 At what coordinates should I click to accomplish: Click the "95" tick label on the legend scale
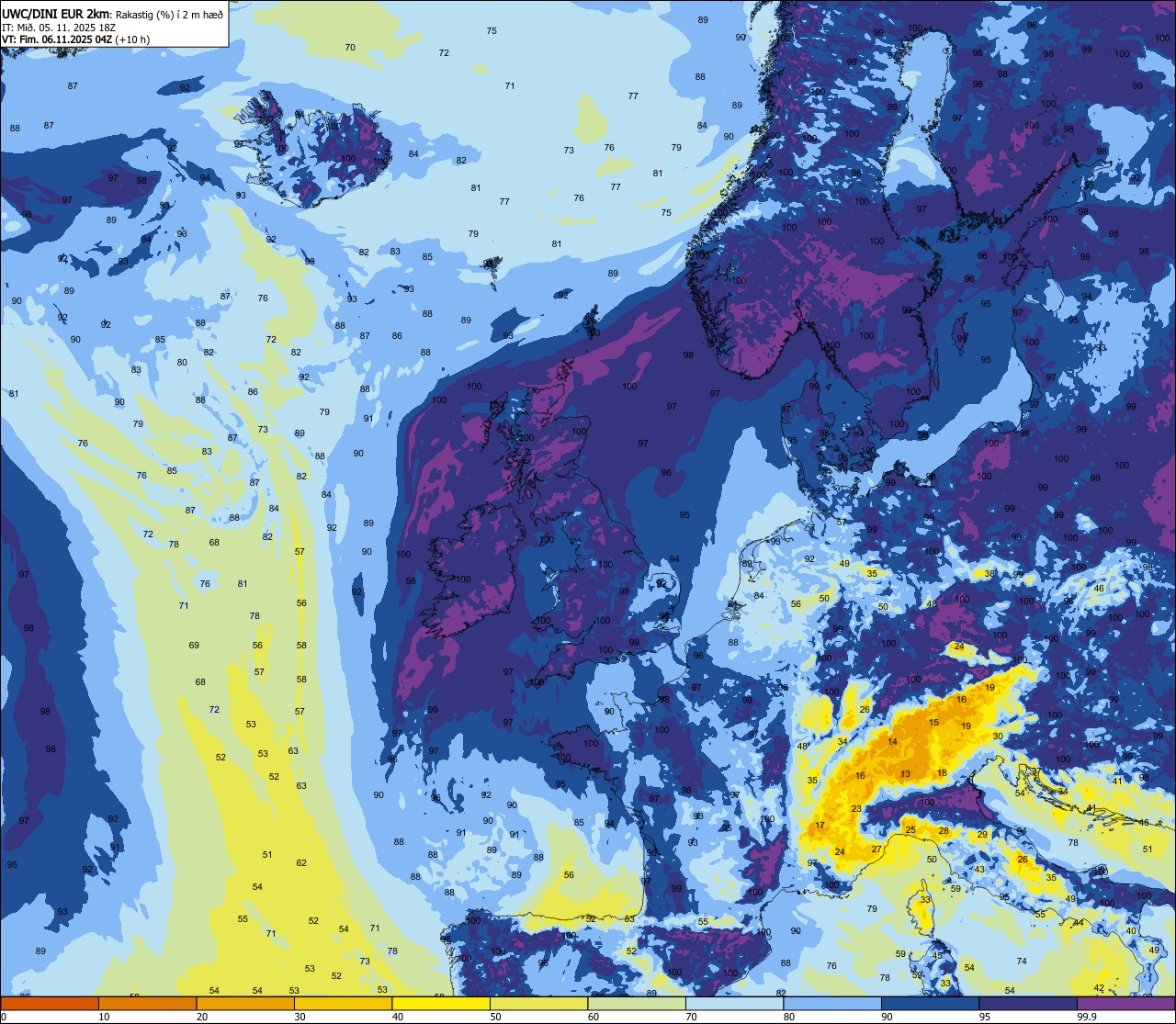(x=986, y=1017)
